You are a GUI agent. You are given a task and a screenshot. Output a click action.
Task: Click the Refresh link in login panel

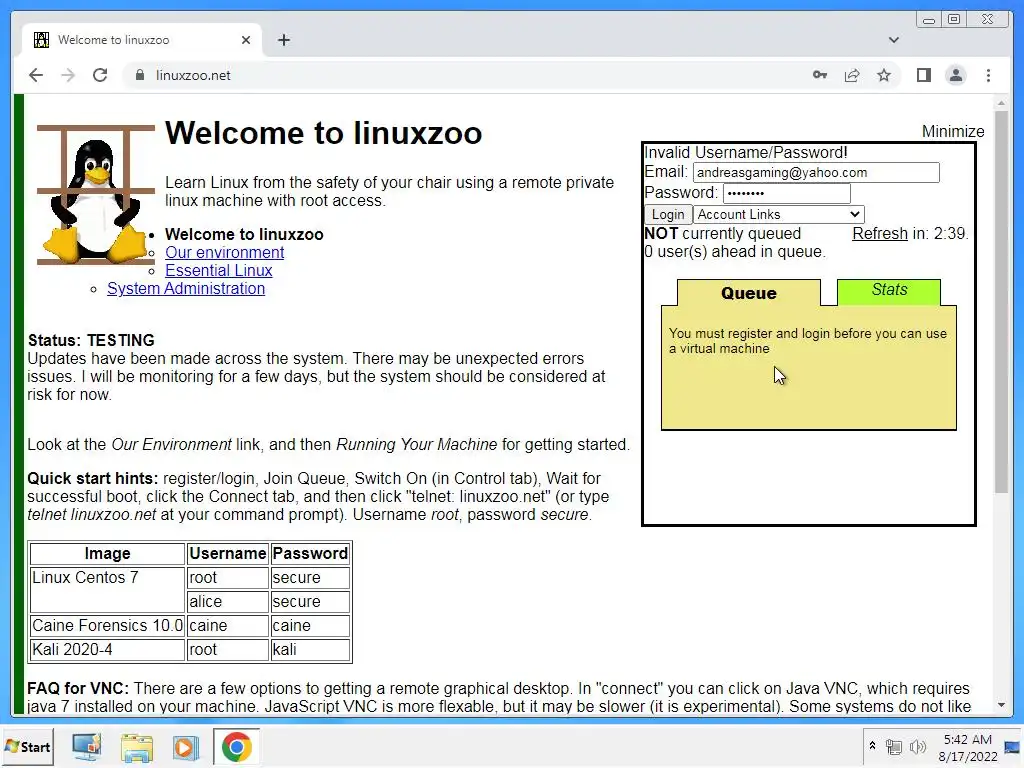coord(880,233)
